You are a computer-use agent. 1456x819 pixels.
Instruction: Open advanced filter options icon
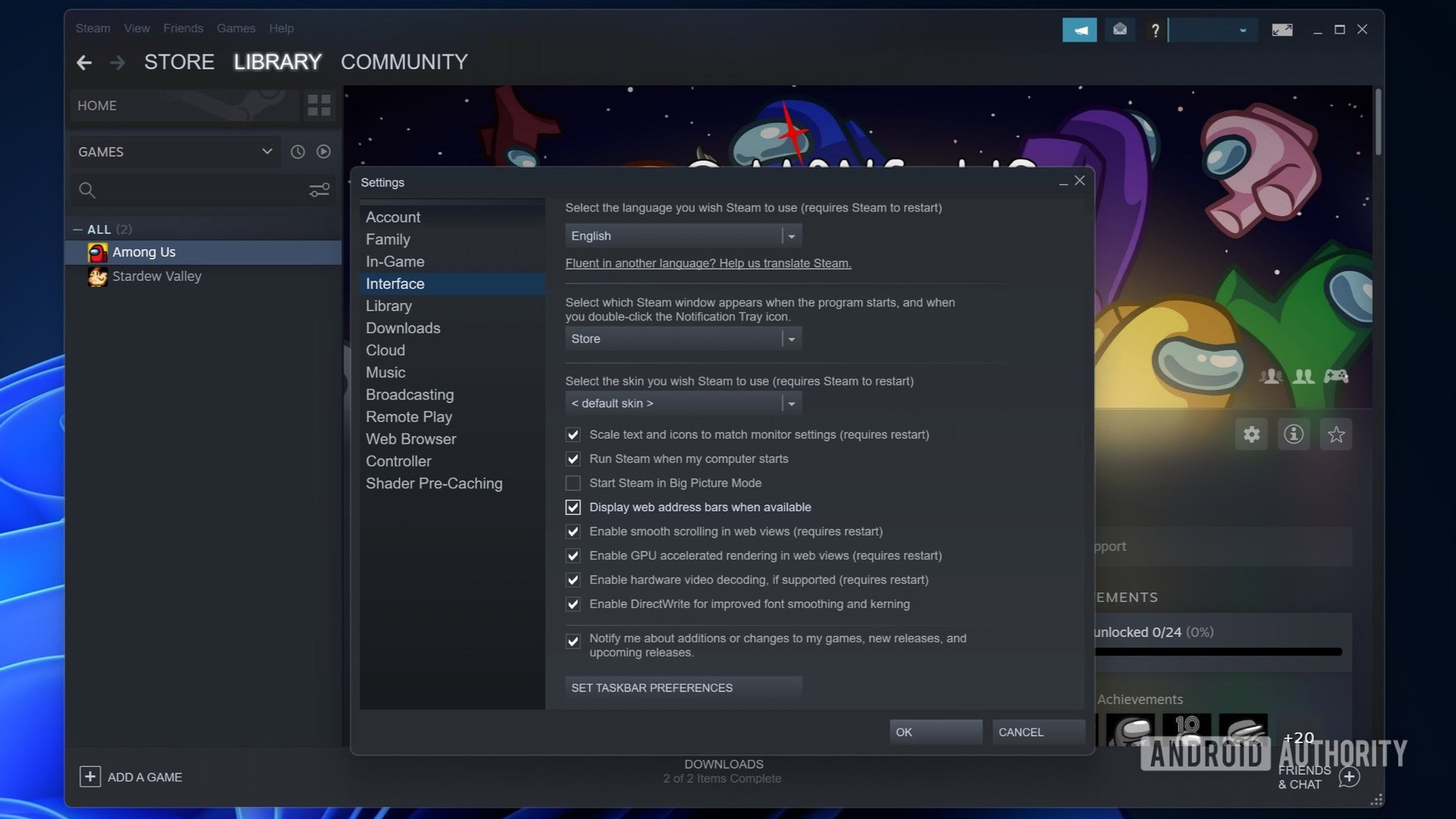(319, 190)
